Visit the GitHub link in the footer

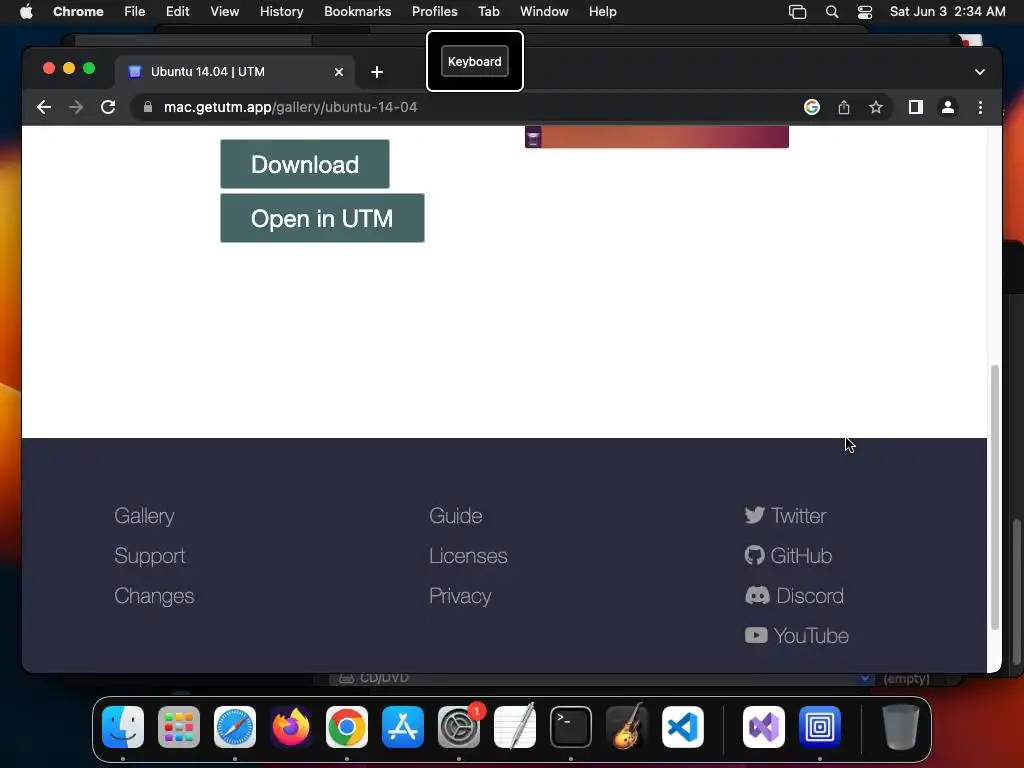click(x=788, y=556)
